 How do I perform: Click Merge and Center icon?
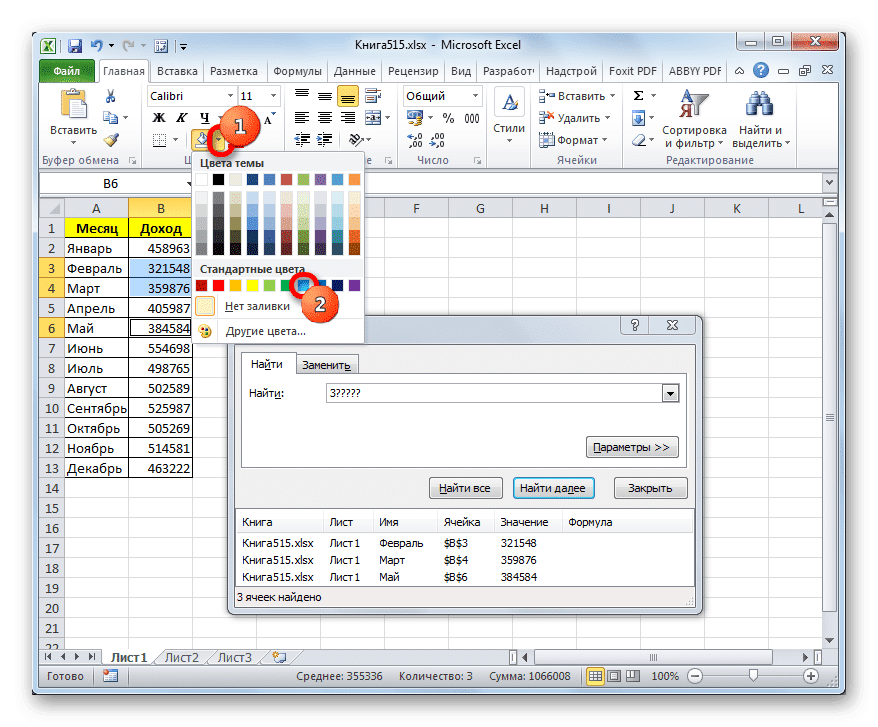pos(373,118)
